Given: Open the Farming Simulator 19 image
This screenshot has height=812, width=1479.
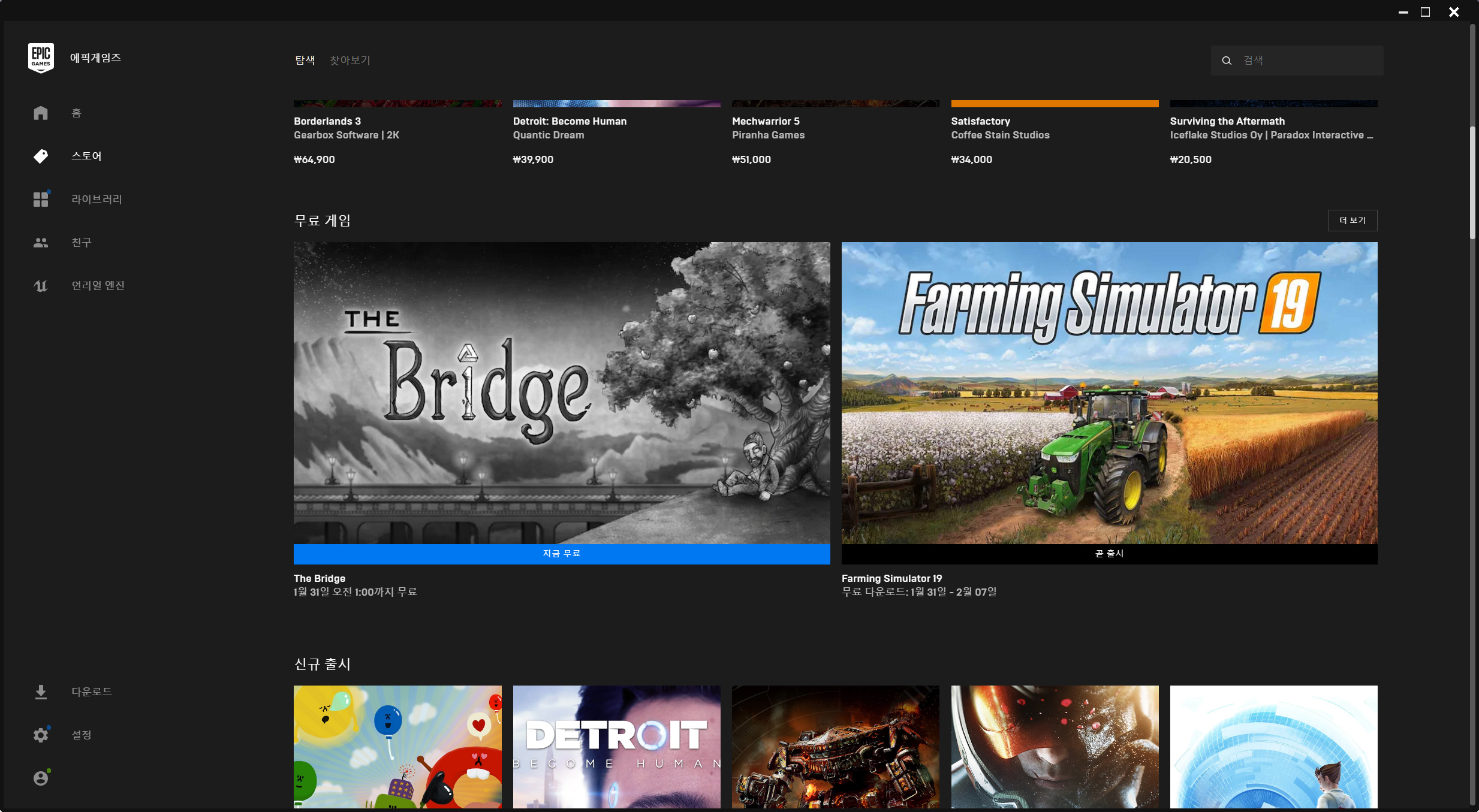Looking at the screenshot, I should 1109,393.
